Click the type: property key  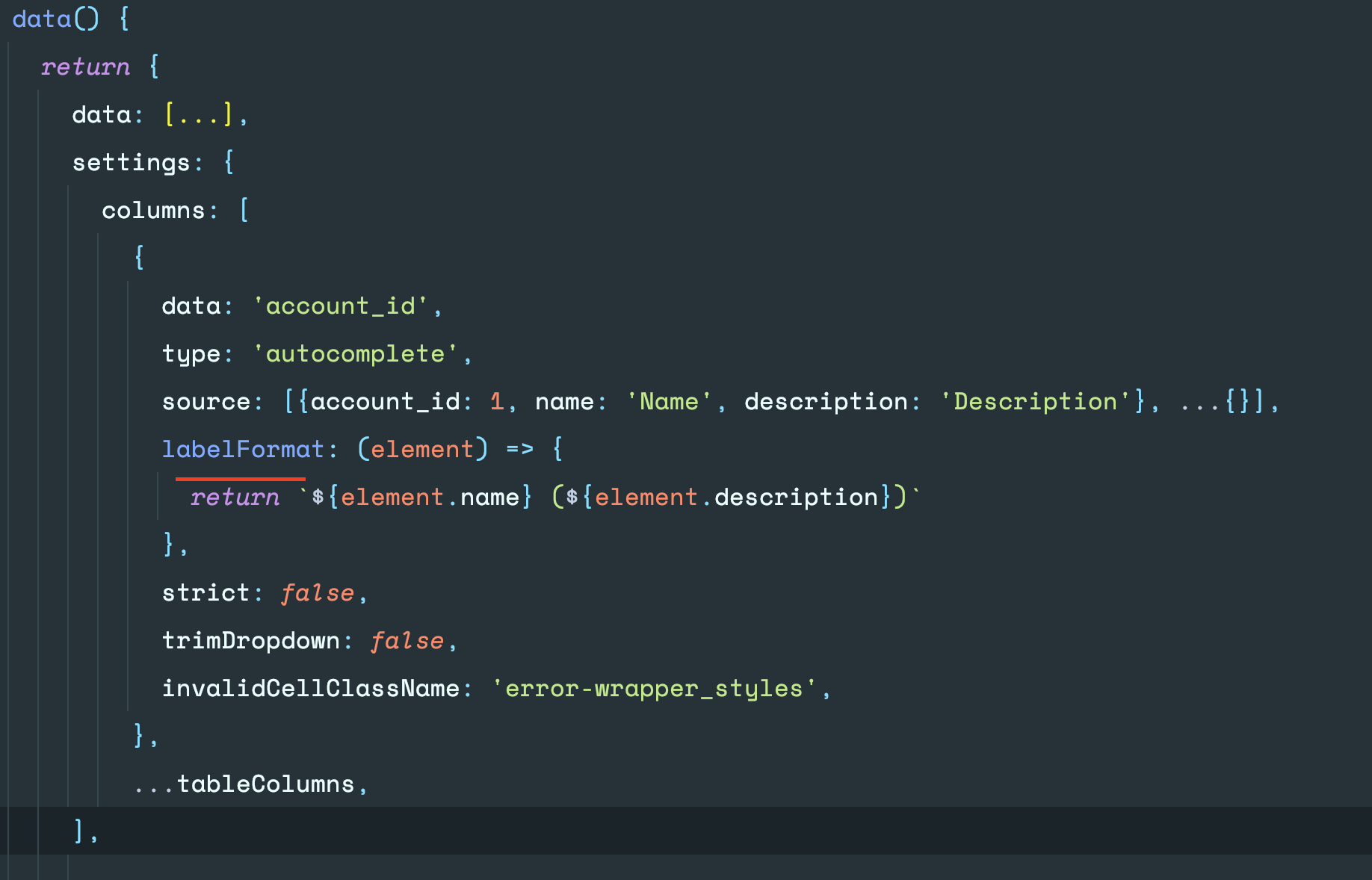click(191, 353)
